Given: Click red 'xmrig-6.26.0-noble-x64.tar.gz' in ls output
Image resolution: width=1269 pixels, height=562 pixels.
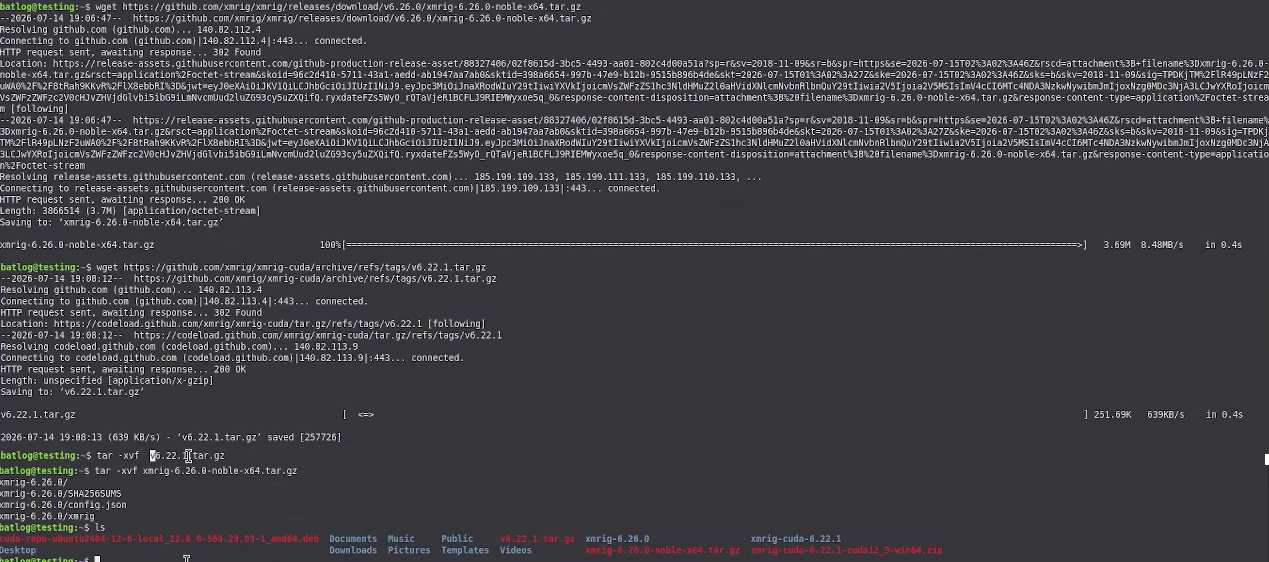Looking at the screenshot, I should [x=663, y=550].
